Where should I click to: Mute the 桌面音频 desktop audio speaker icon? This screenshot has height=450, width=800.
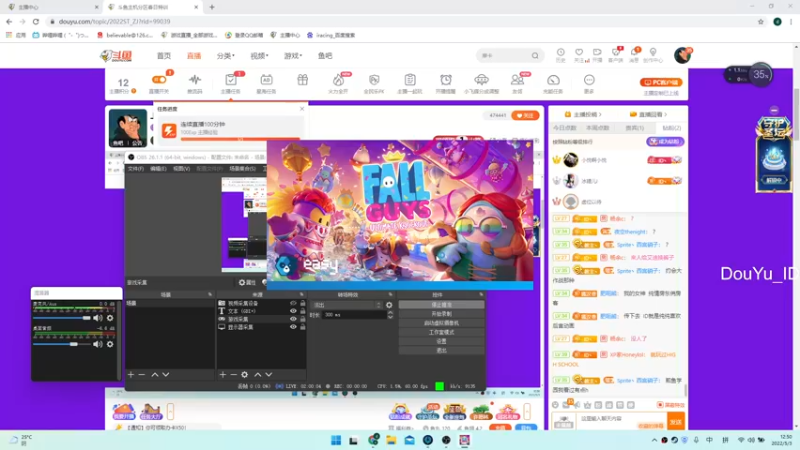coord(97,344)
